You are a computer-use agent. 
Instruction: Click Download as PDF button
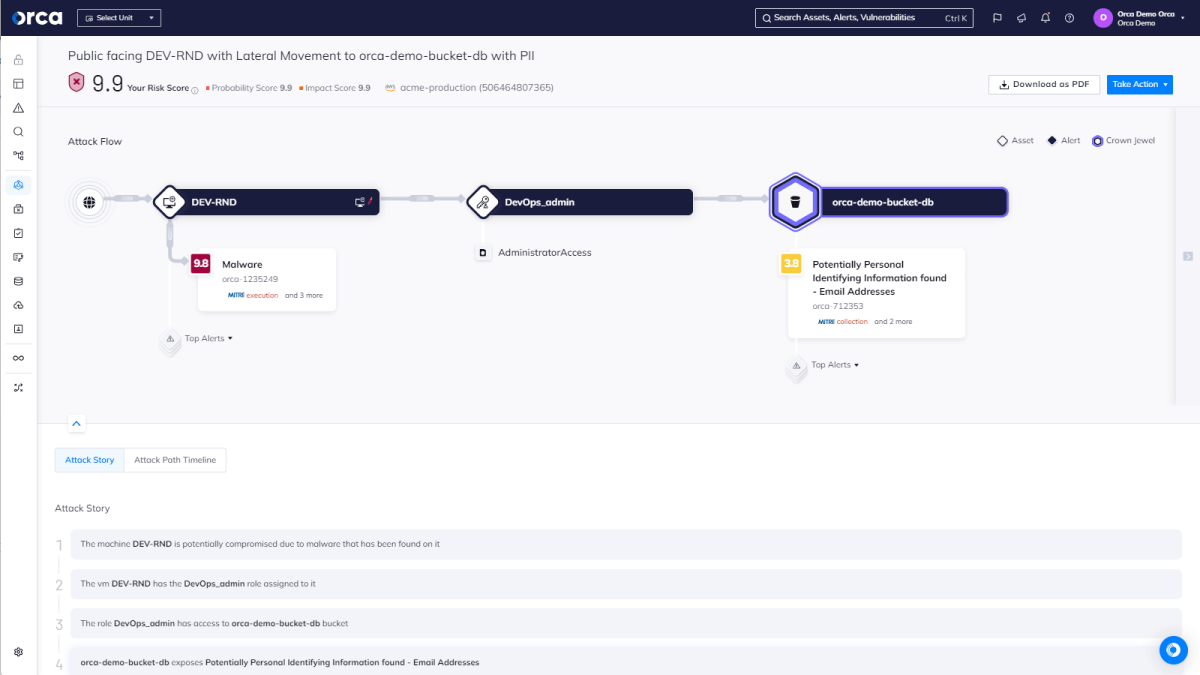point(1044,84)
